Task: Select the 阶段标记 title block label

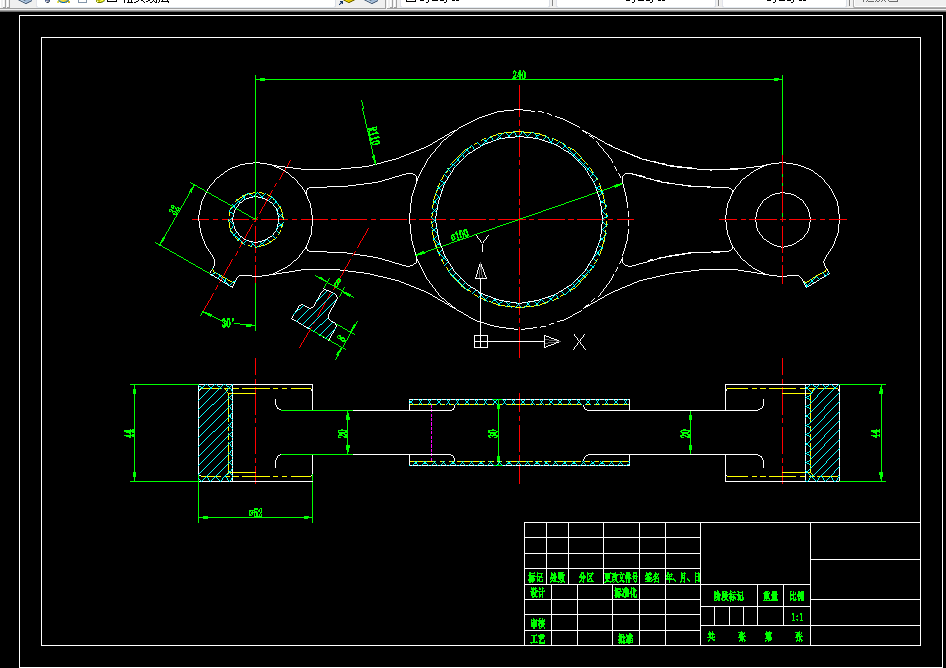Action: point(729,596)
